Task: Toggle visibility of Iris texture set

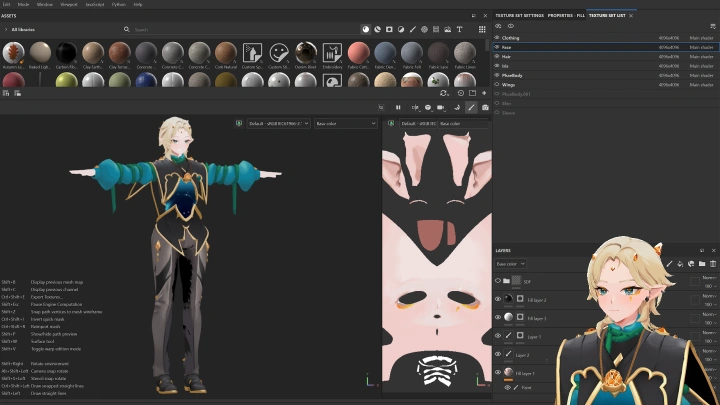Action: coord(497,66)
